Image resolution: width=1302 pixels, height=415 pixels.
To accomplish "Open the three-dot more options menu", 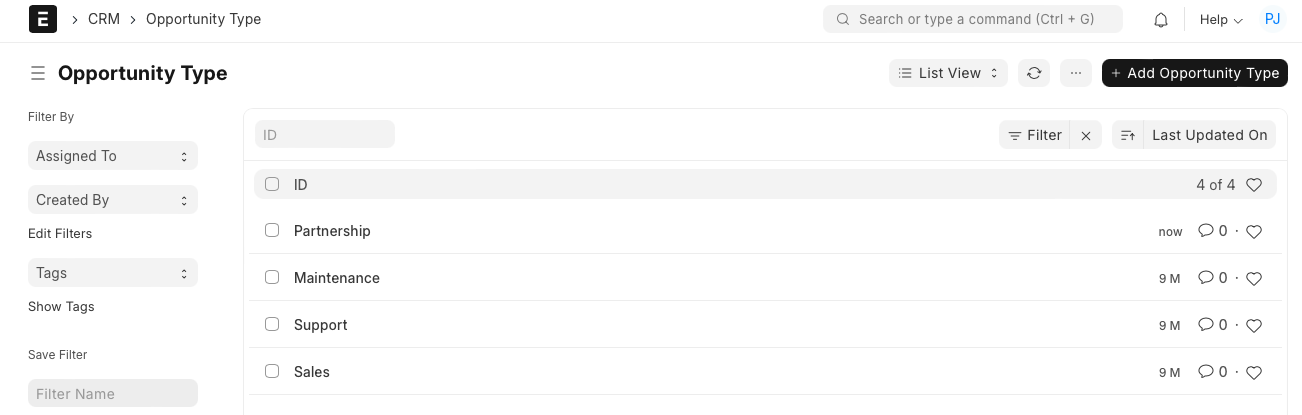I will point(1076,73).
